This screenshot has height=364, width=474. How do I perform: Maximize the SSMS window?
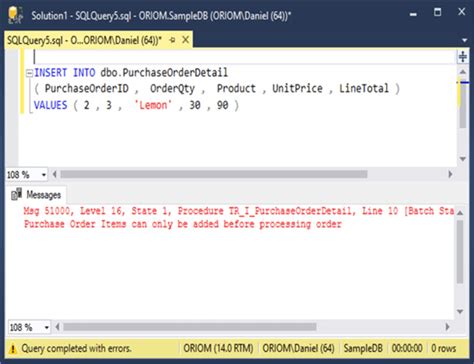coord(437,13)
